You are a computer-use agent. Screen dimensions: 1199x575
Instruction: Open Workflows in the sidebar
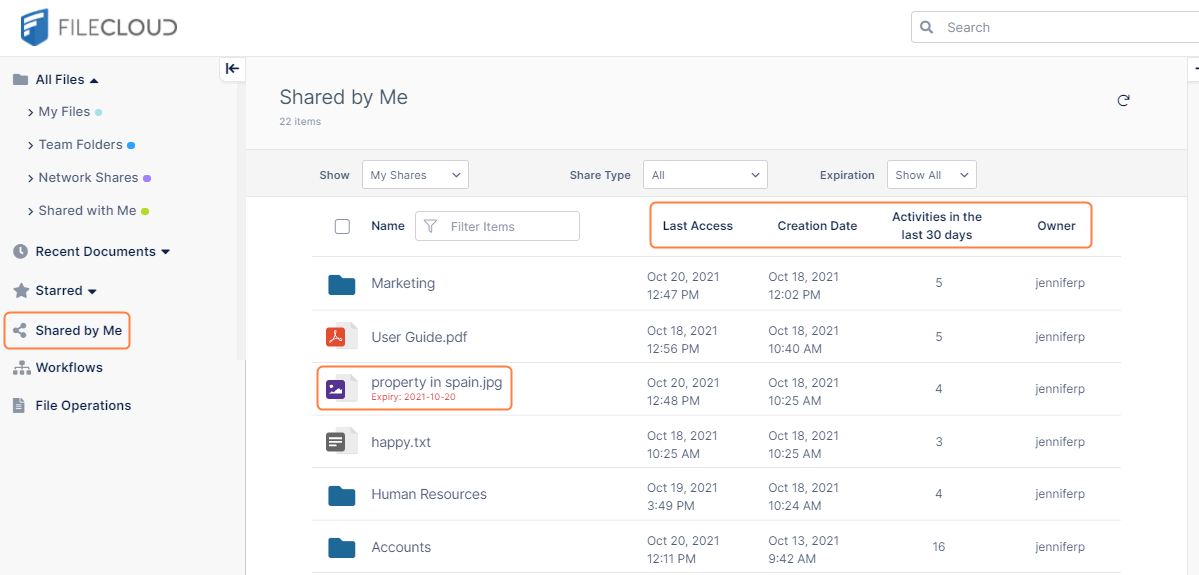[68, 368]
